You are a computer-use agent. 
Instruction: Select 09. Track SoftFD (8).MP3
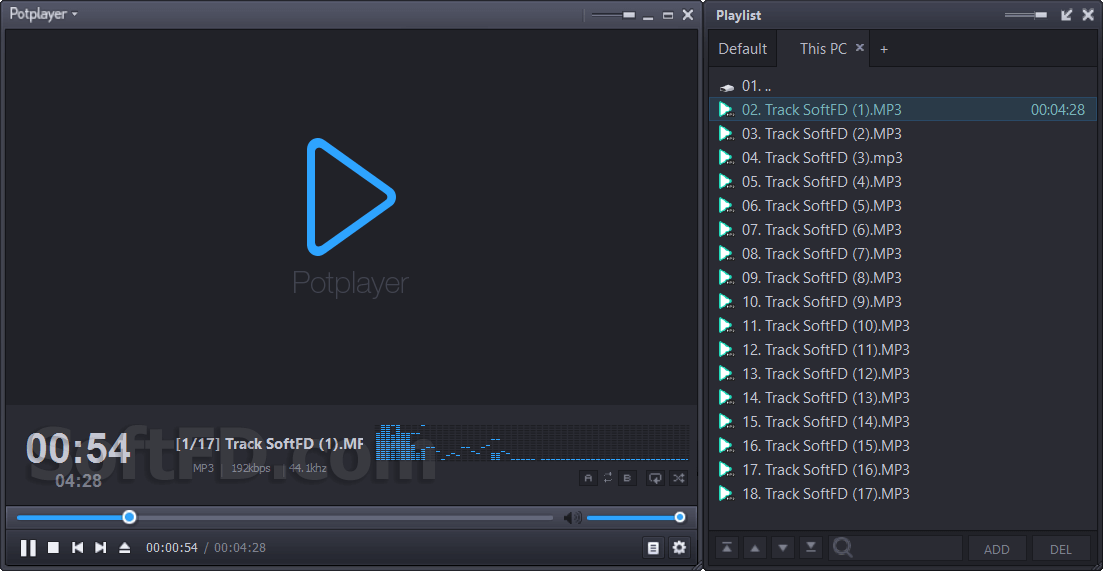(x=903, y=277)
